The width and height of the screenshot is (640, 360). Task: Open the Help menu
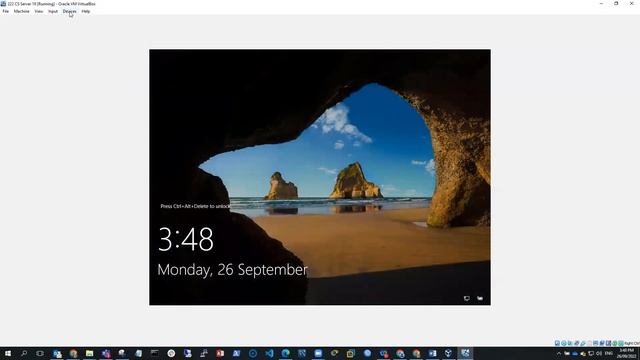(86, 11)
